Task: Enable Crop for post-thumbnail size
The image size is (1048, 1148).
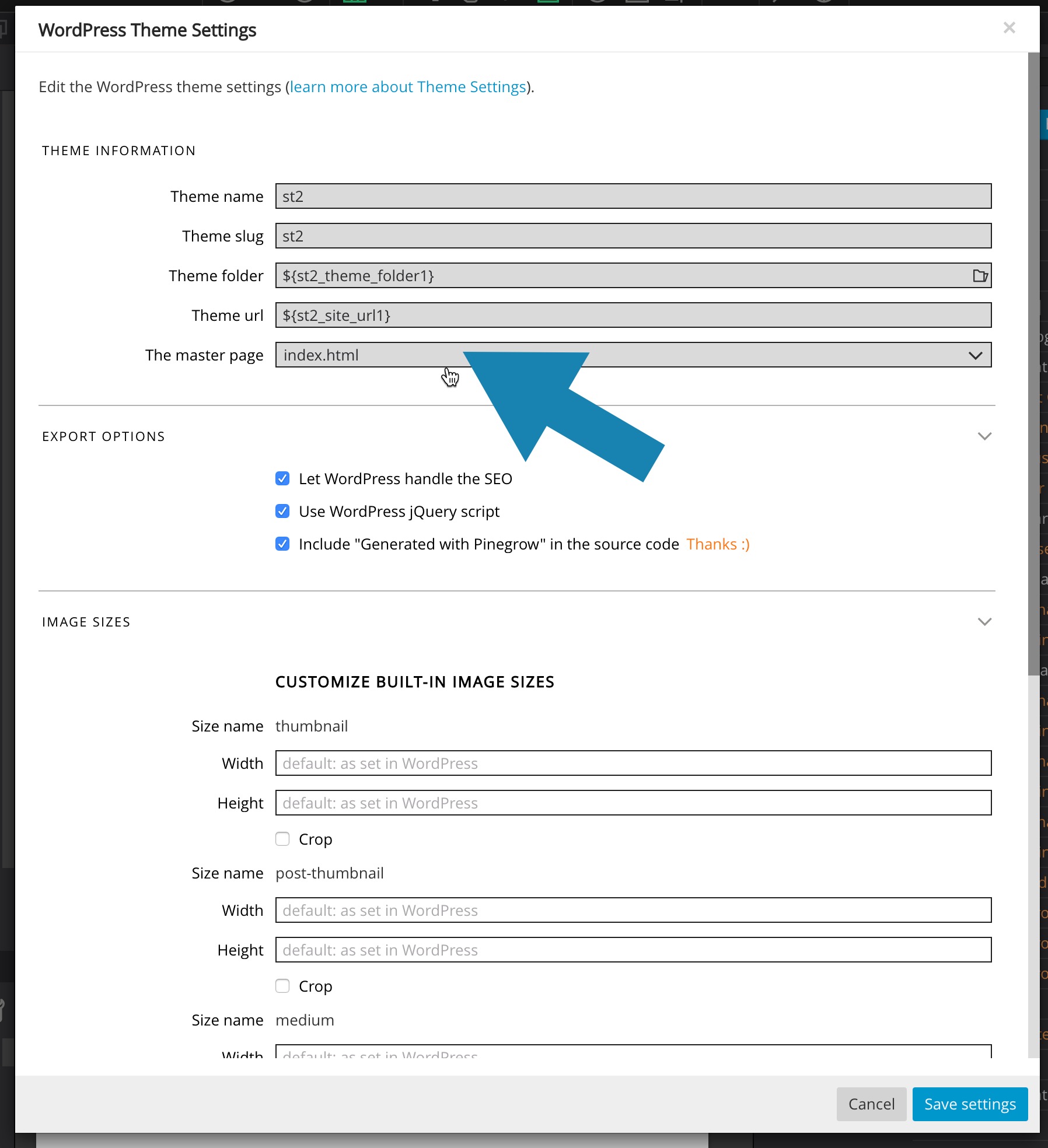Action: click(x=282, y=986)
